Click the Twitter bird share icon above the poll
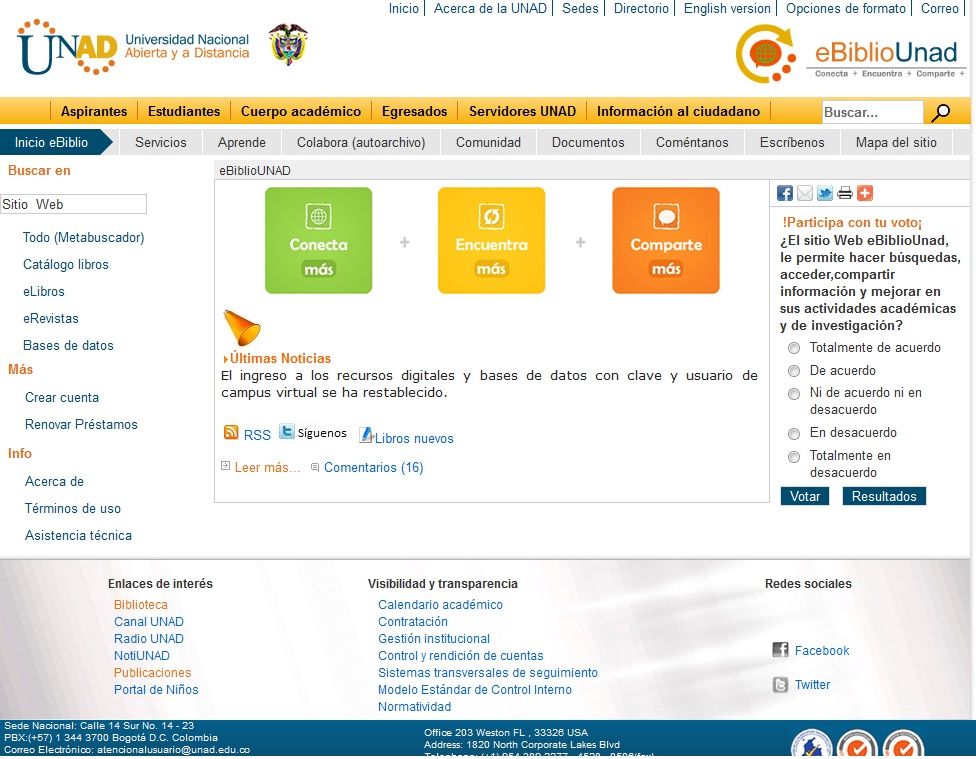This screenshot has height=759, width=976. [x=824, y=193]
